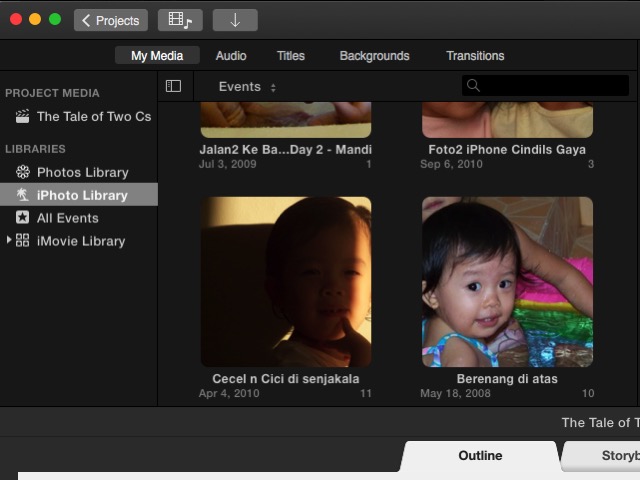Toggle the sidebar visibility icon

[173, 86]
